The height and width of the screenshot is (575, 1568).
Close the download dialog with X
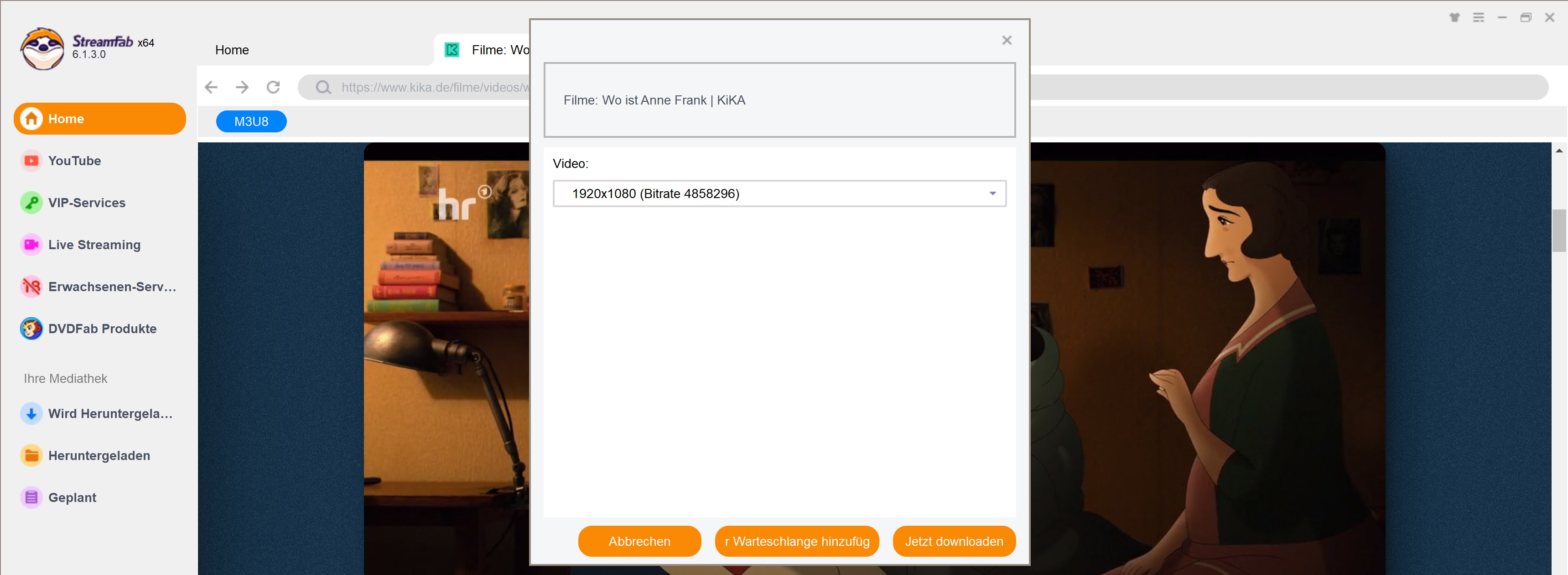point(1006,40)
